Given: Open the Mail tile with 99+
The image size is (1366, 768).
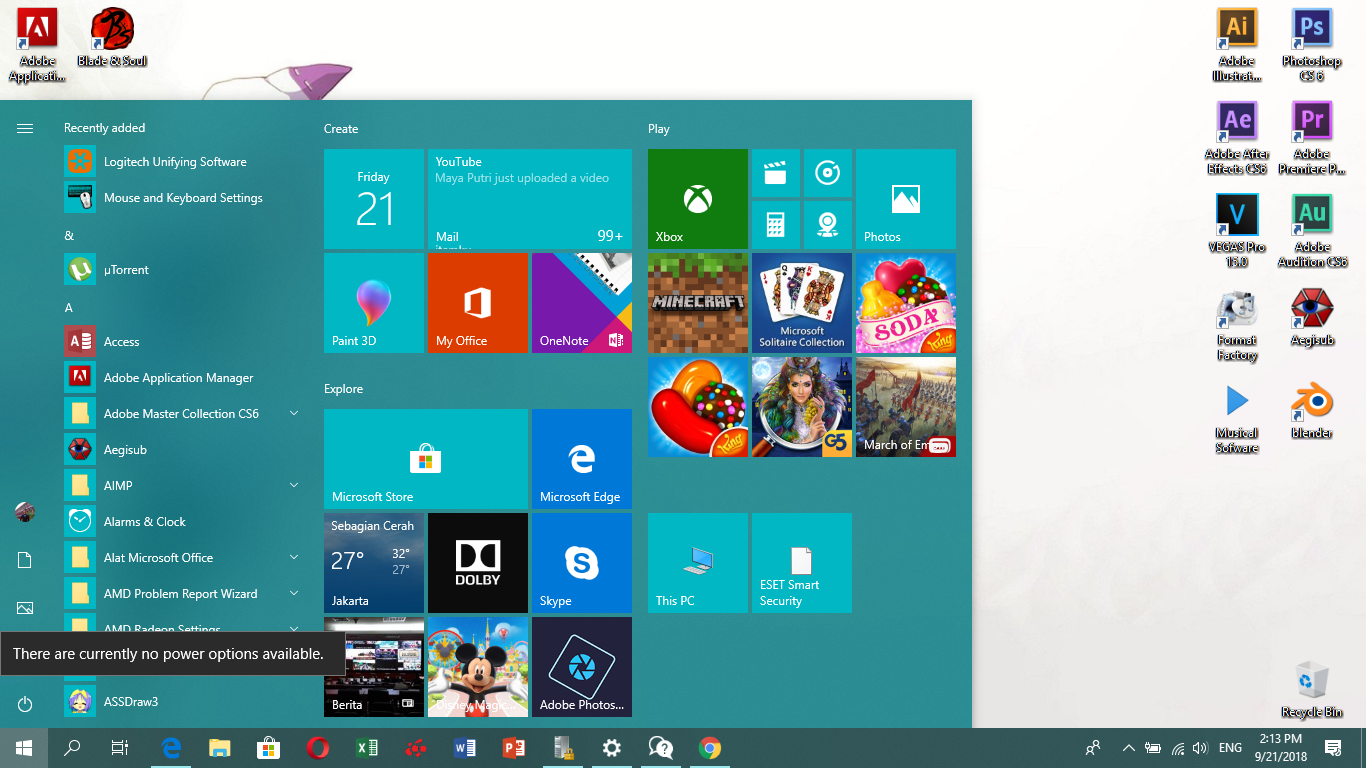Looking at the screenshot, I should [530, 199].
